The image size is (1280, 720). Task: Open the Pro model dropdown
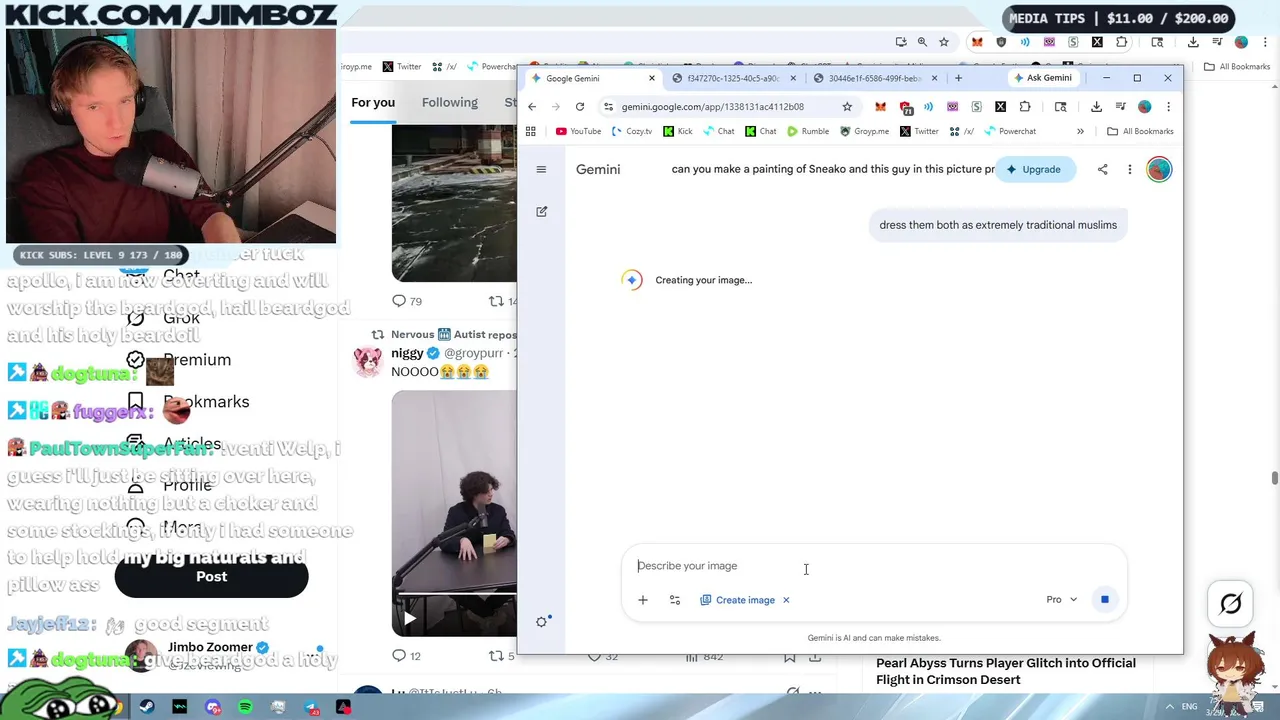click(1062, 599)
